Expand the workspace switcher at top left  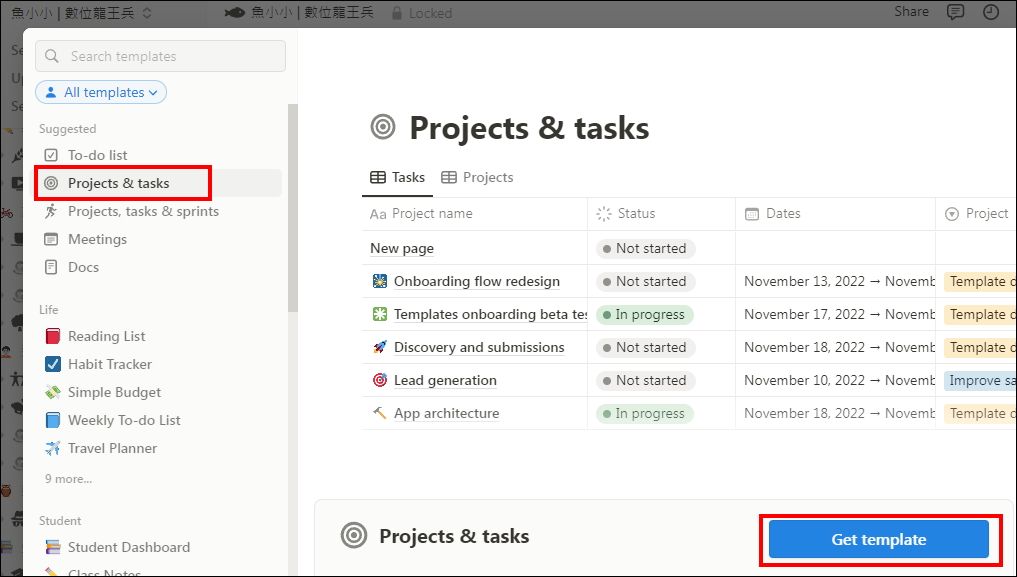81,13
